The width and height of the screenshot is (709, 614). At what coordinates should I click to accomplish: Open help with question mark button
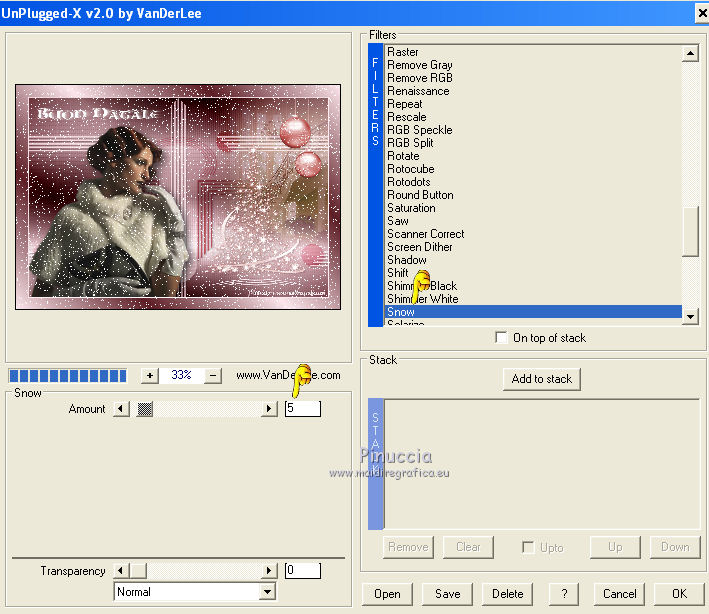564,594
